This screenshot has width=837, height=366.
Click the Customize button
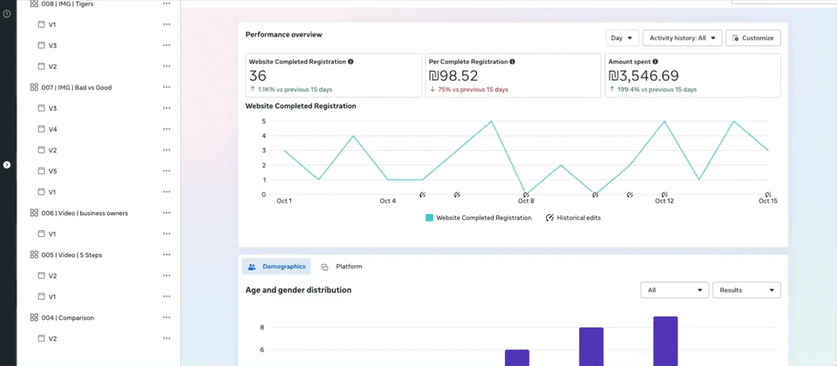[753, 38]
